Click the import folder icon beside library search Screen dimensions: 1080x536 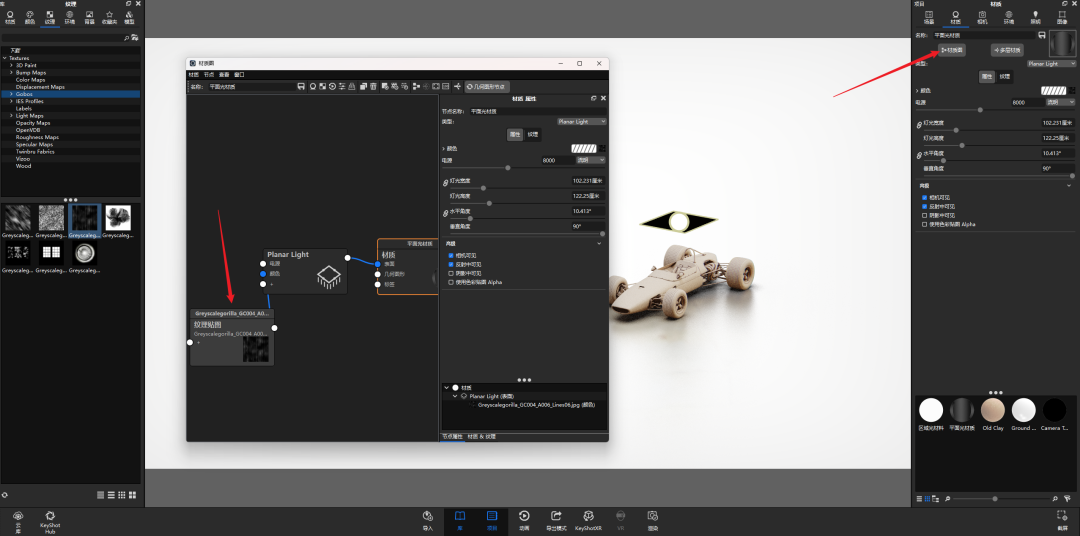pyautogui.click(x=135, y=38)
